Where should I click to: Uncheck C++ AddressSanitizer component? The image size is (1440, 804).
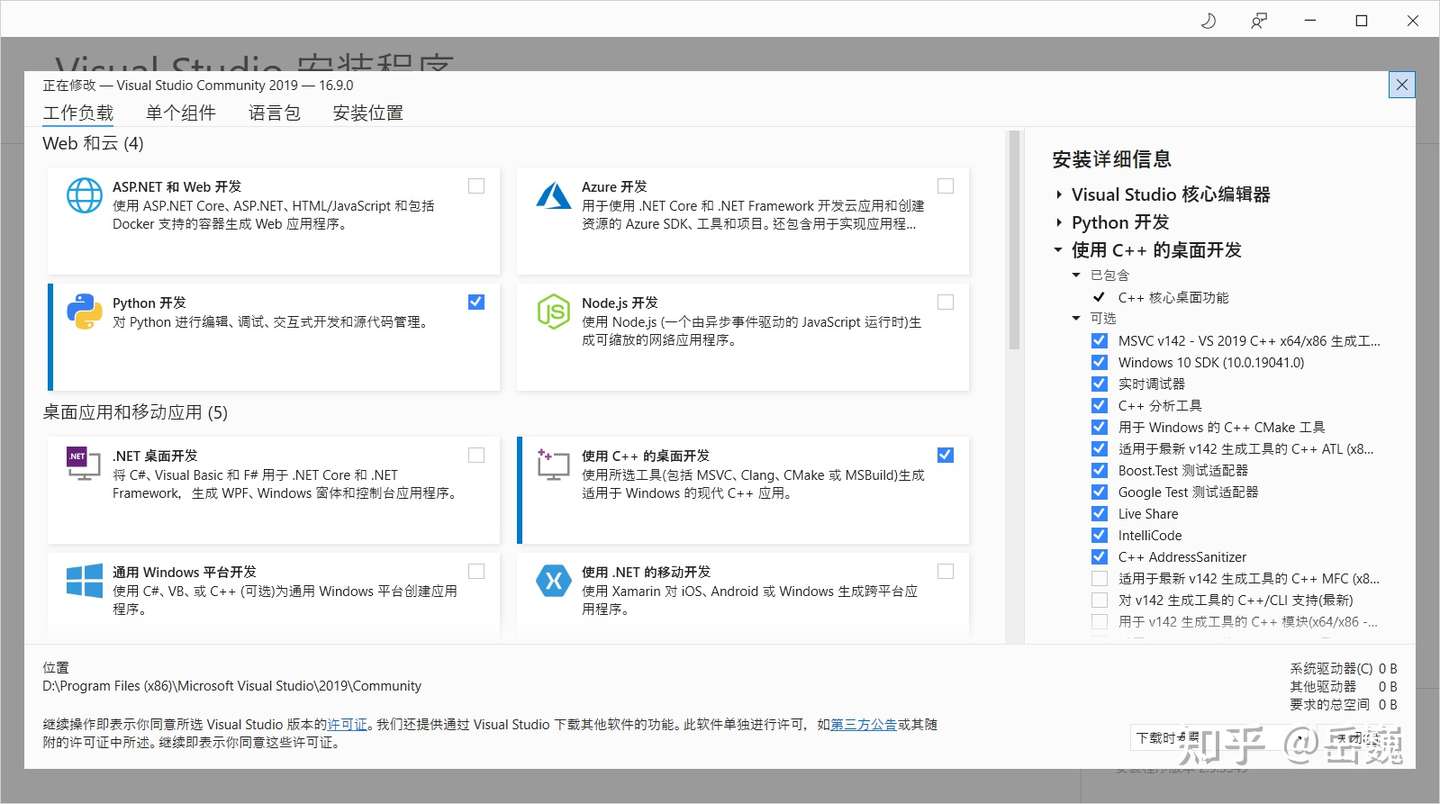(x=1099, y=557)
